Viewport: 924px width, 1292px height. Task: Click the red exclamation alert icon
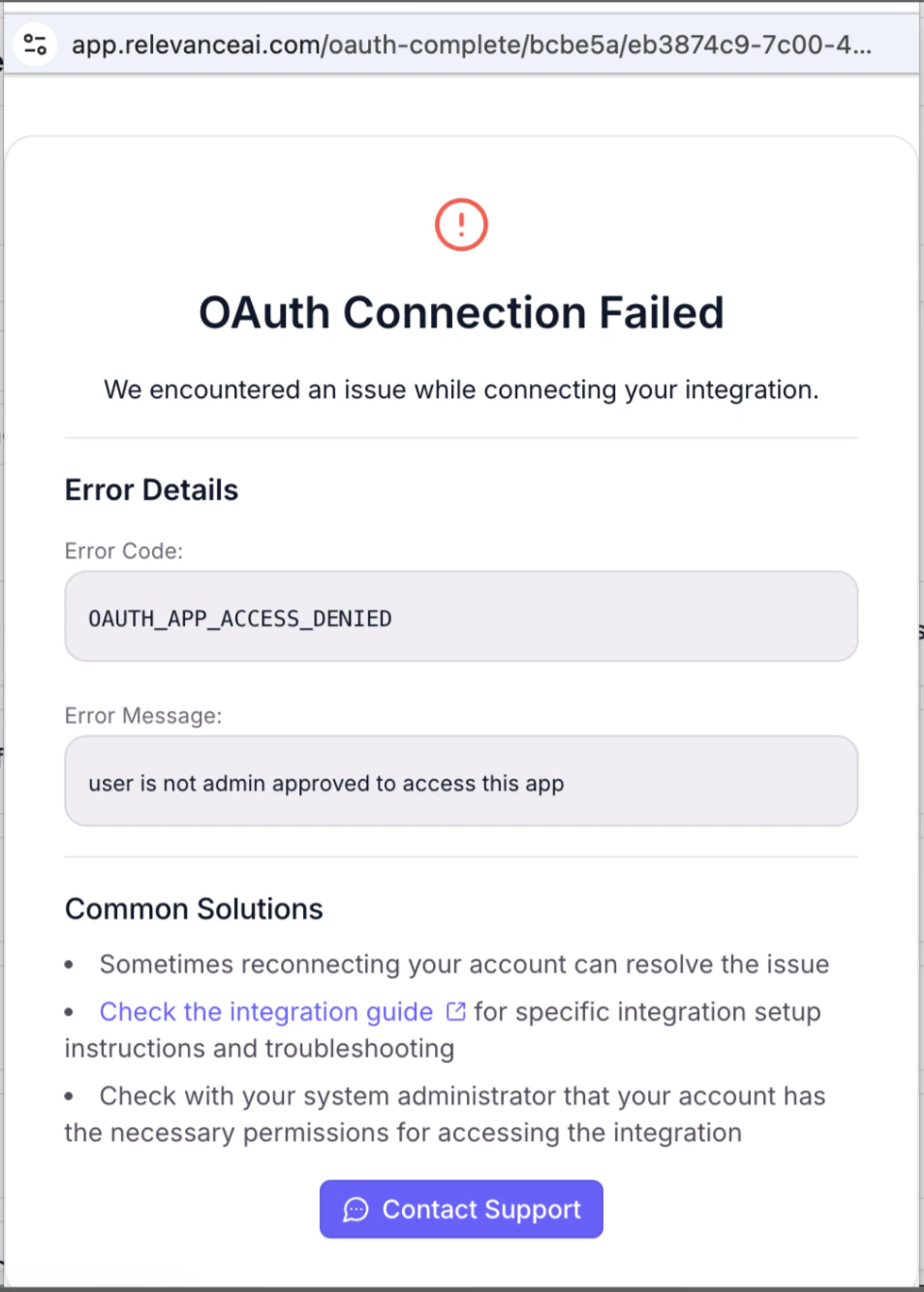click(x=461, y=225)
